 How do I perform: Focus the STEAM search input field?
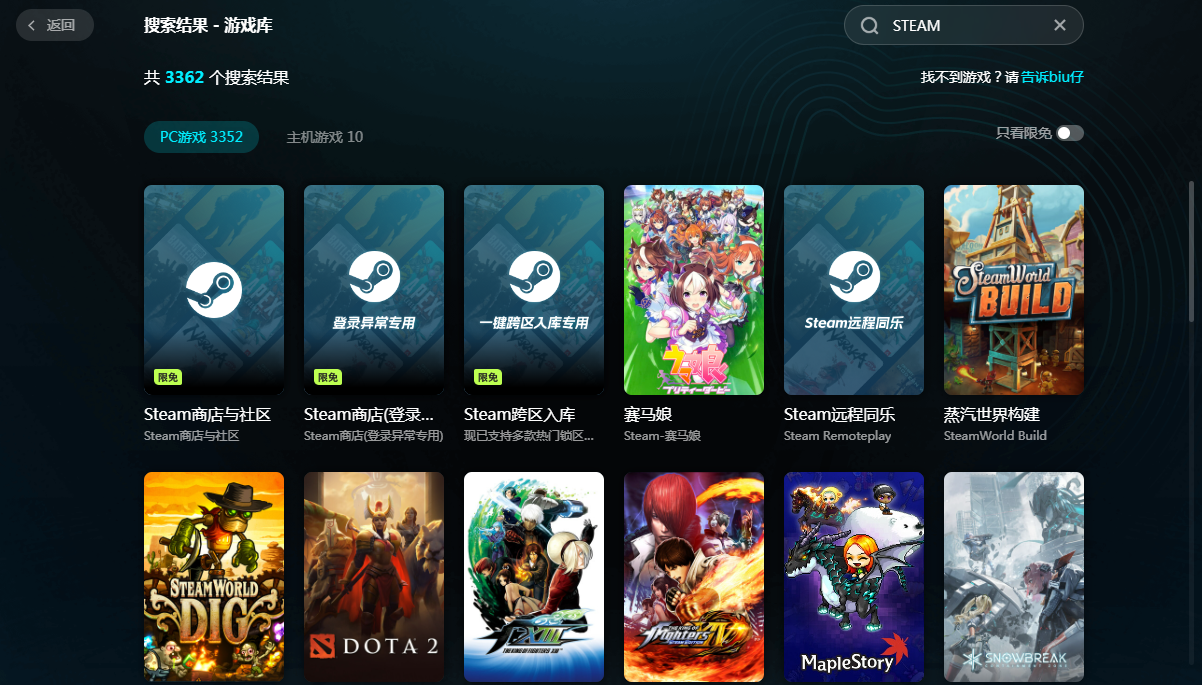pos(964,25)
